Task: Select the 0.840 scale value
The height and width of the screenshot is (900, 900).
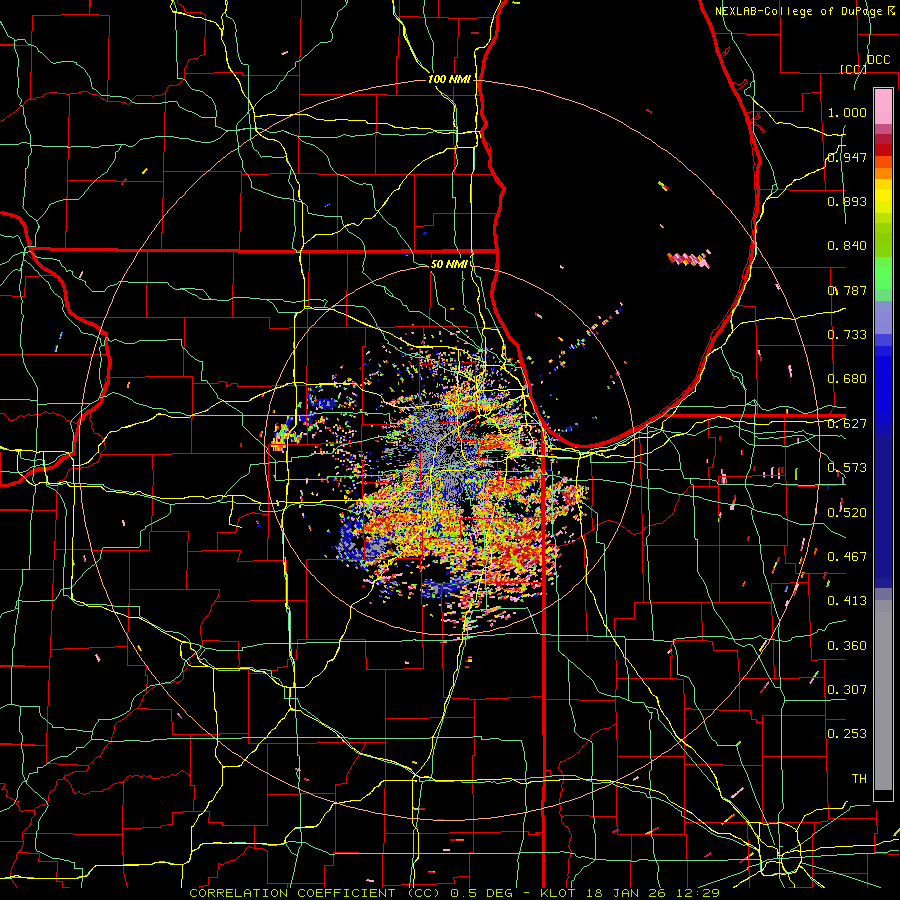Action: point(847,246)
